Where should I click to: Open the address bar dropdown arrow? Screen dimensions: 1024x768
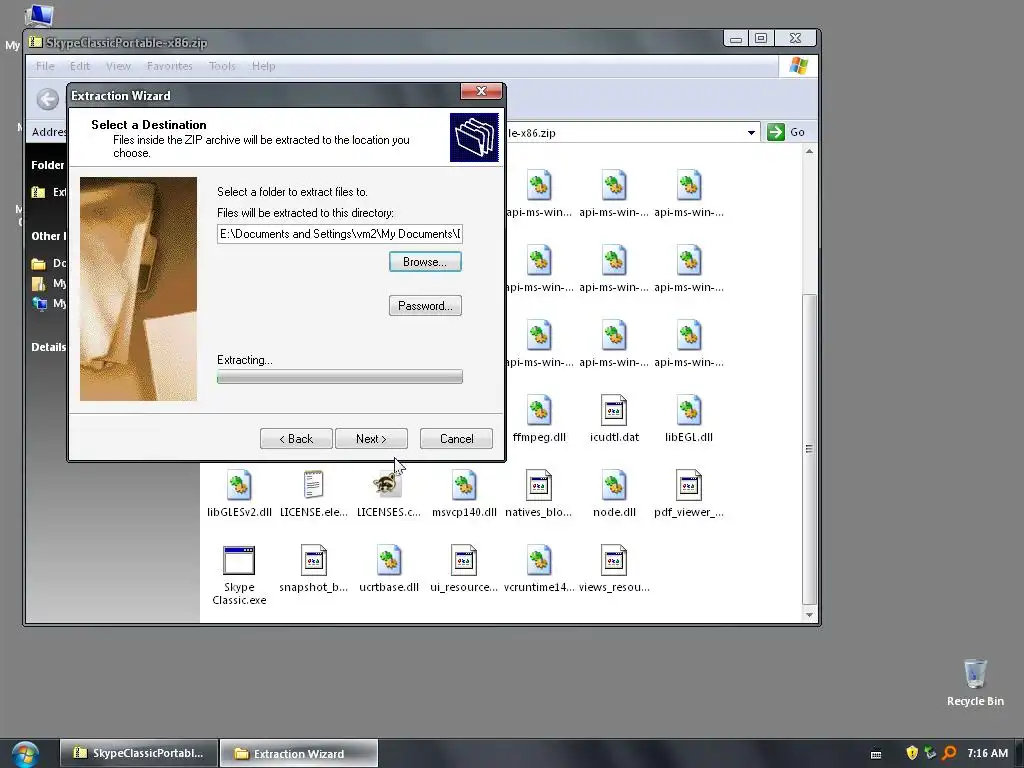click(x=751, y=133)
